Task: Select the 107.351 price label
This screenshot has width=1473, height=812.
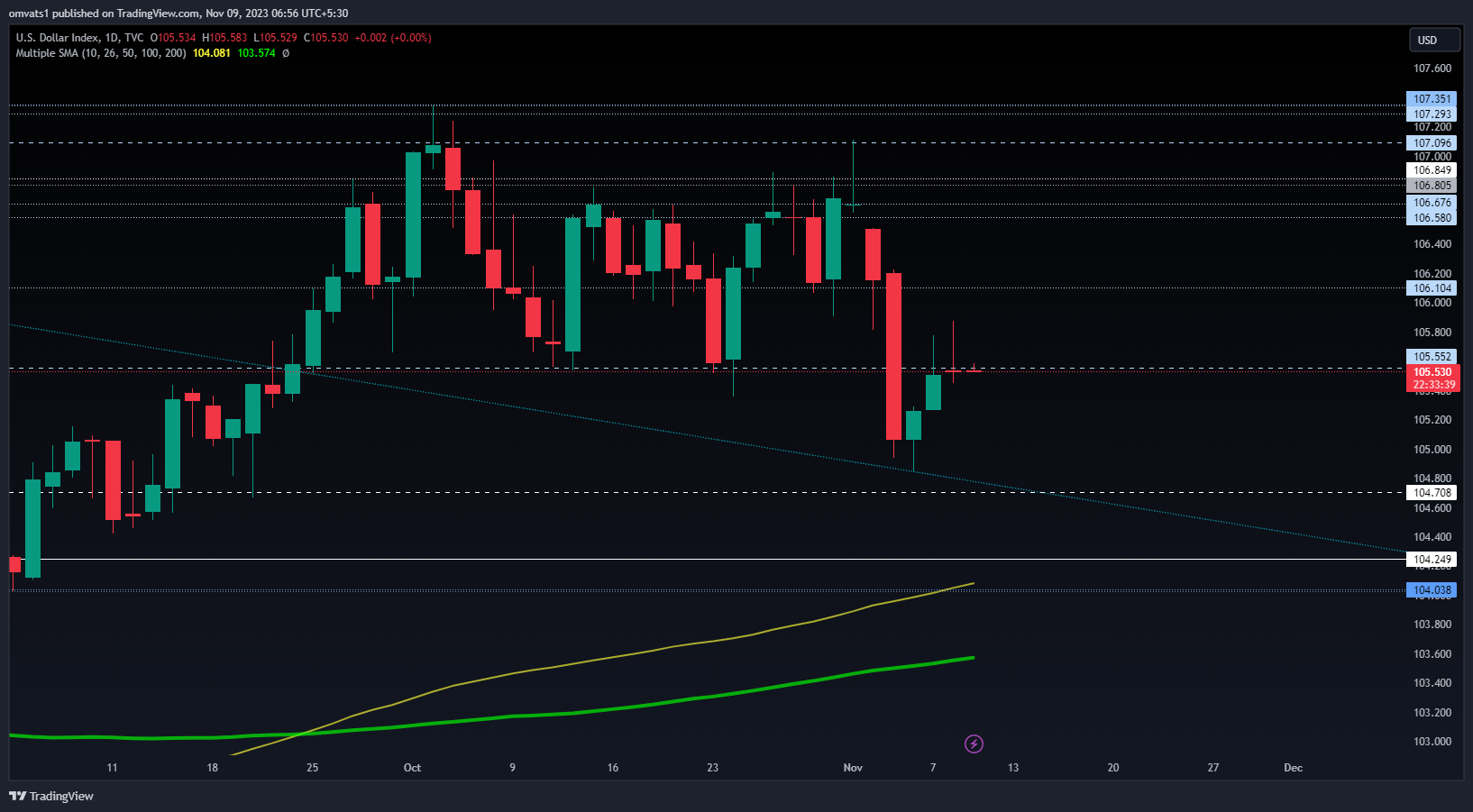Action: [x=1432, y=99]
